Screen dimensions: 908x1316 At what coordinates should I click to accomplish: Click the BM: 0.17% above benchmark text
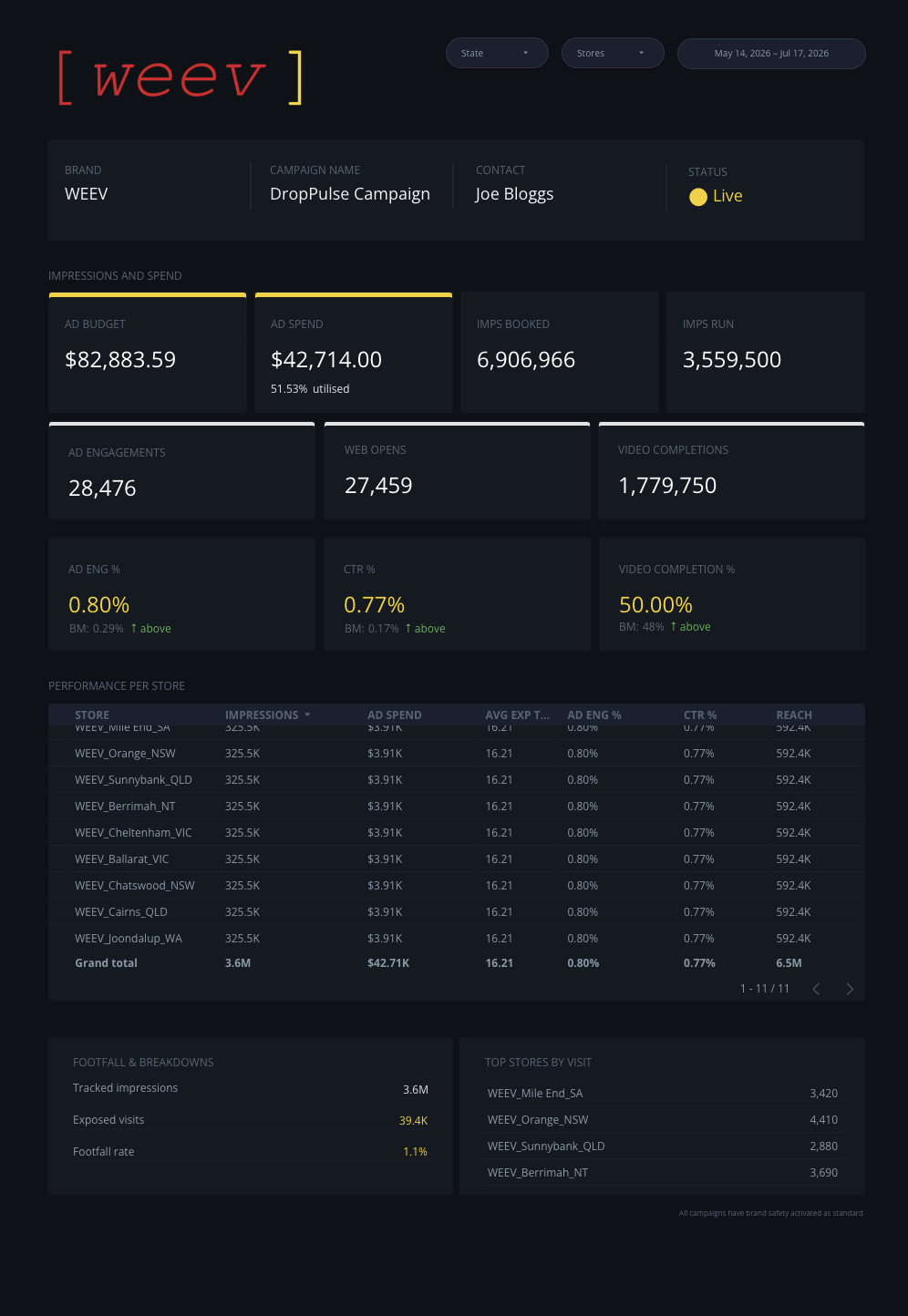click(395, 629)
